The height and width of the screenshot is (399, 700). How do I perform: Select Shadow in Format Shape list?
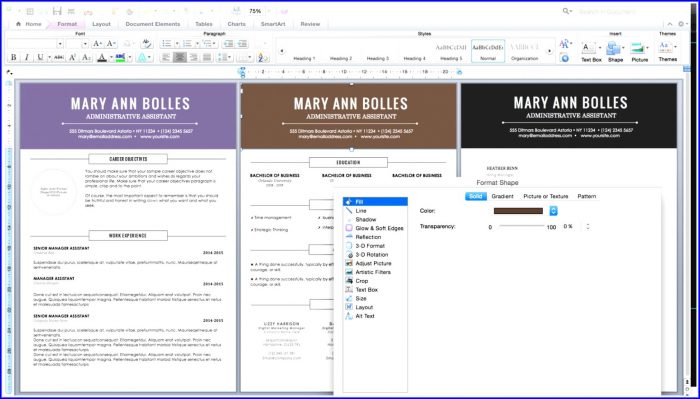pos(375,220)
